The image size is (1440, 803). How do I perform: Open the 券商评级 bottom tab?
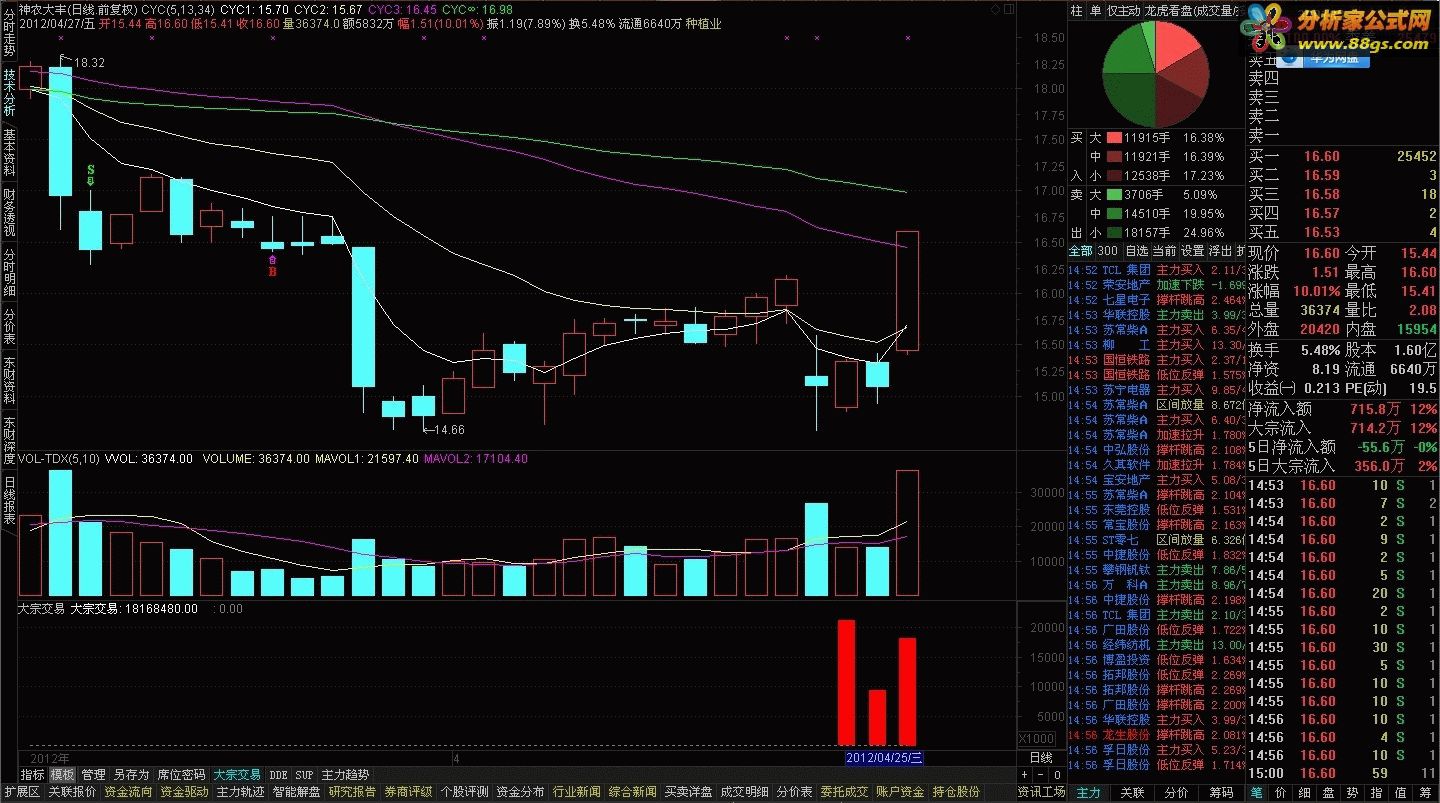[408, 792]
